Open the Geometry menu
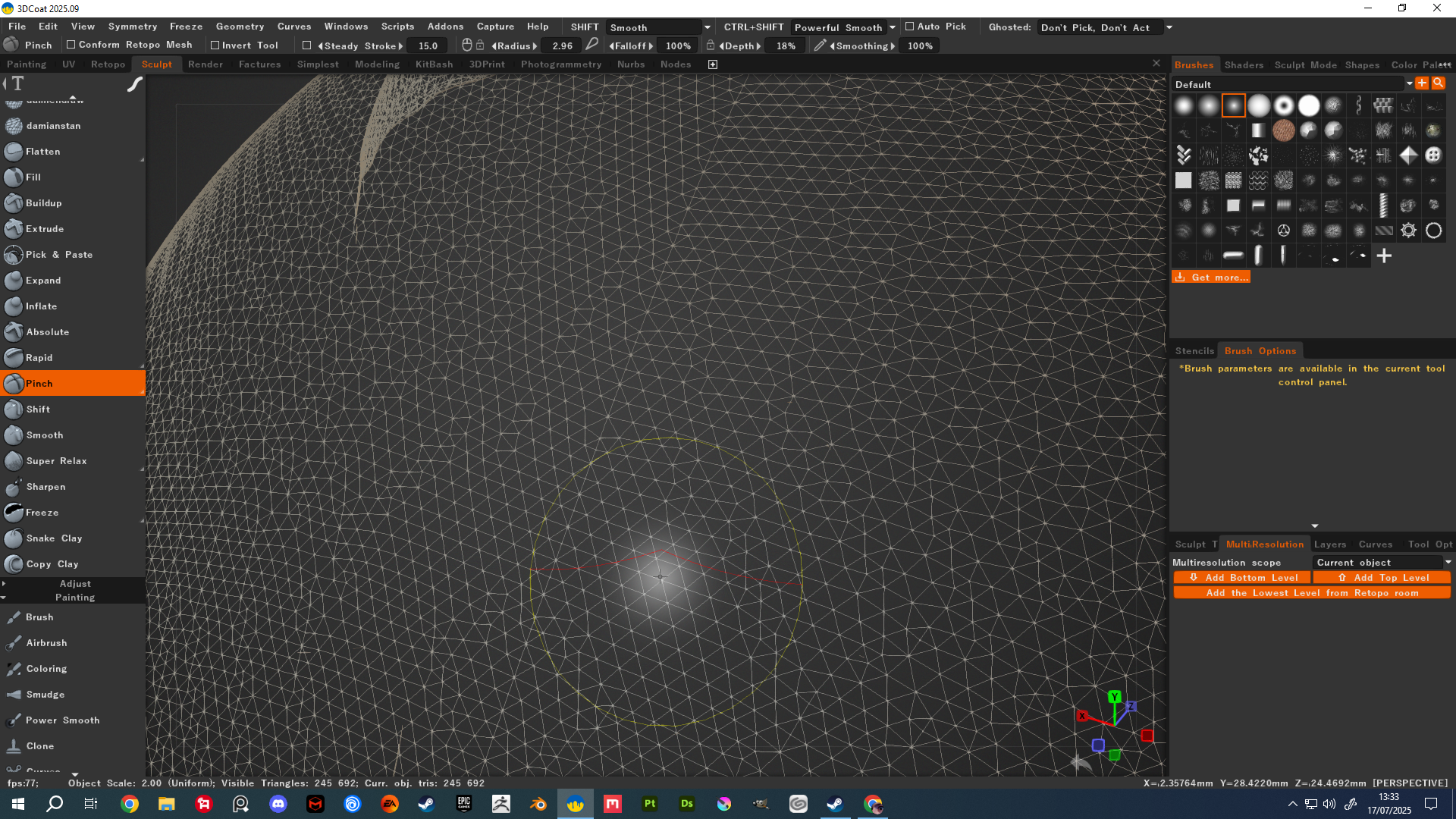The width and height of the screenshot is (1456, 819). (x=240, y=27)
